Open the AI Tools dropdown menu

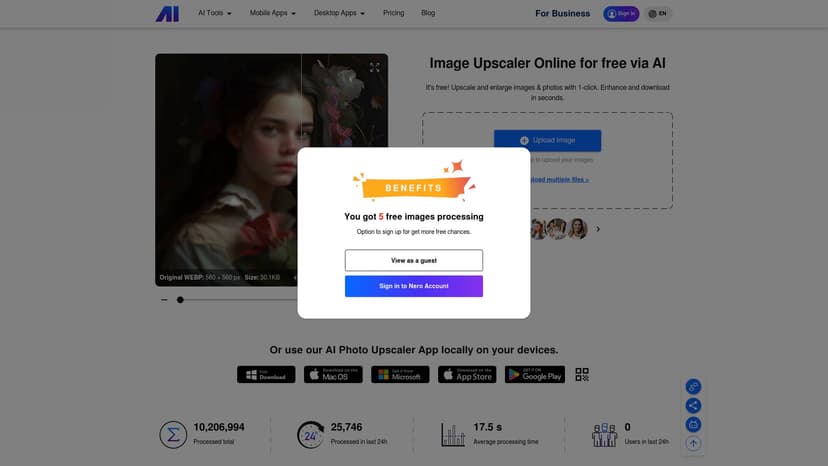tap(214, 13)
